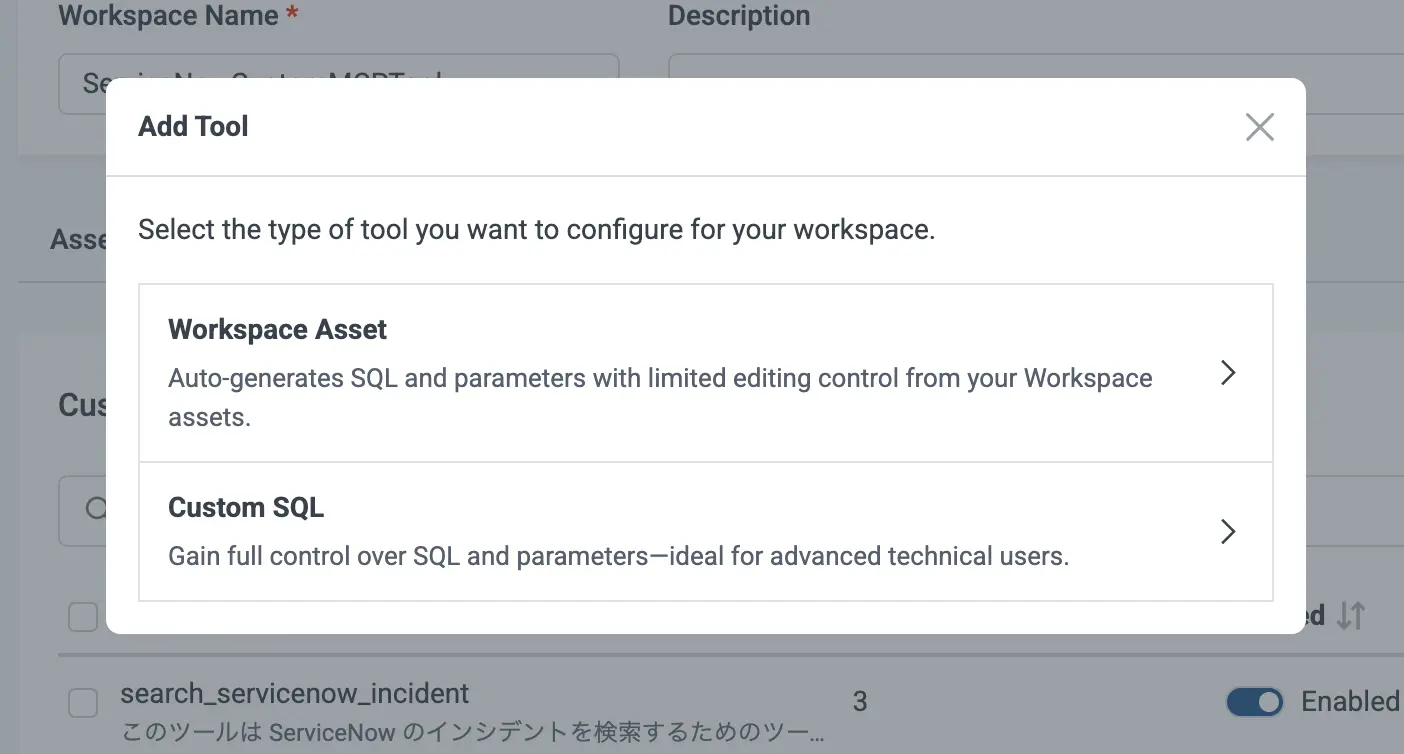Choose the Custom SQL tool type heading

(x=246, y=508)
